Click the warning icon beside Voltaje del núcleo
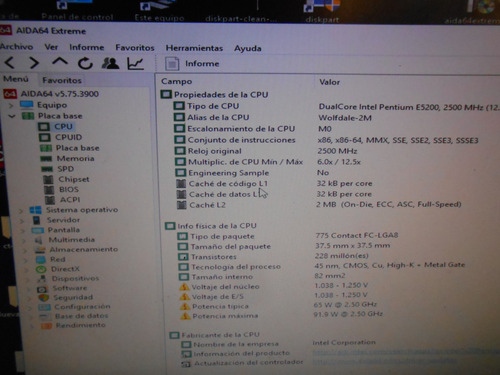 (x=184, y=287)
